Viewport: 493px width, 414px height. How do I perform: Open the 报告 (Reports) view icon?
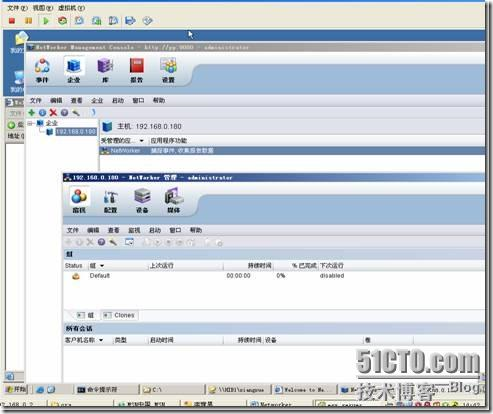click(x=137, y=70)
